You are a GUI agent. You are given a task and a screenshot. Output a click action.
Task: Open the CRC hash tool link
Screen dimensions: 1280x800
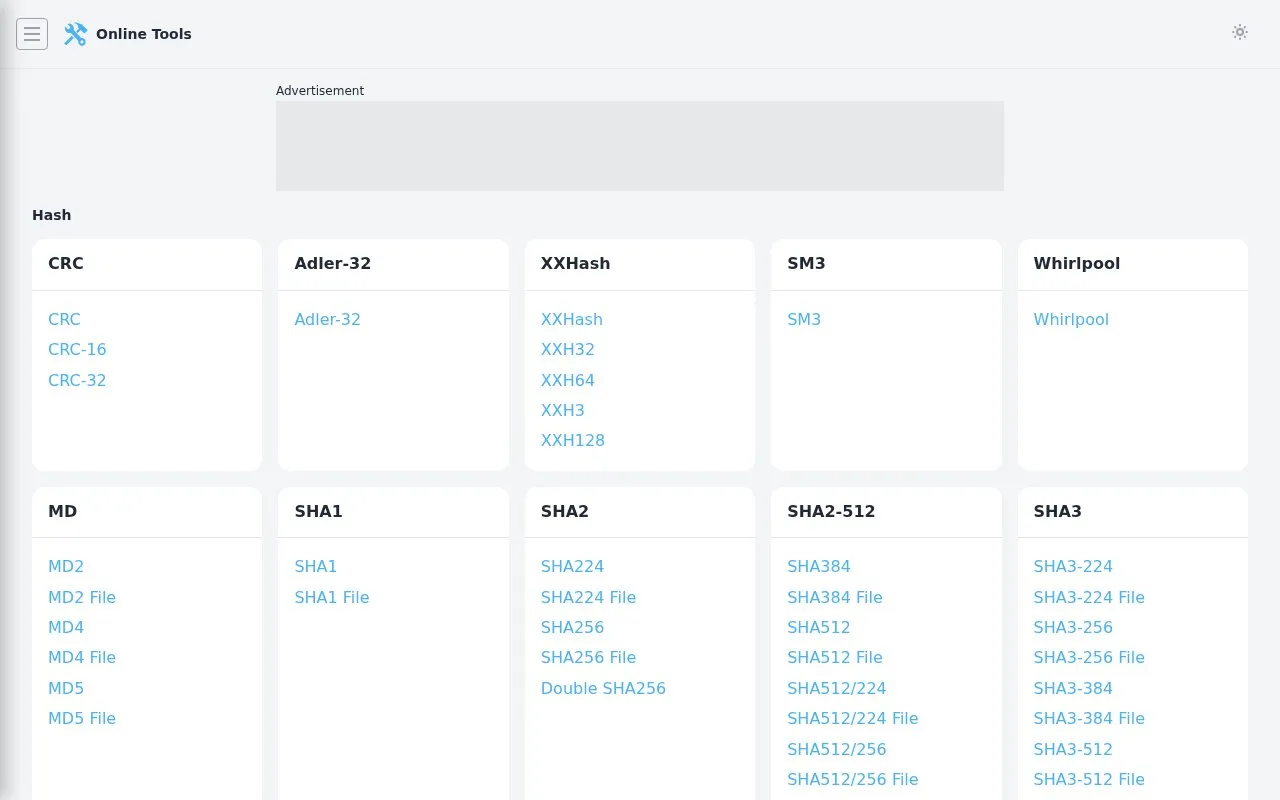[64, 319]
